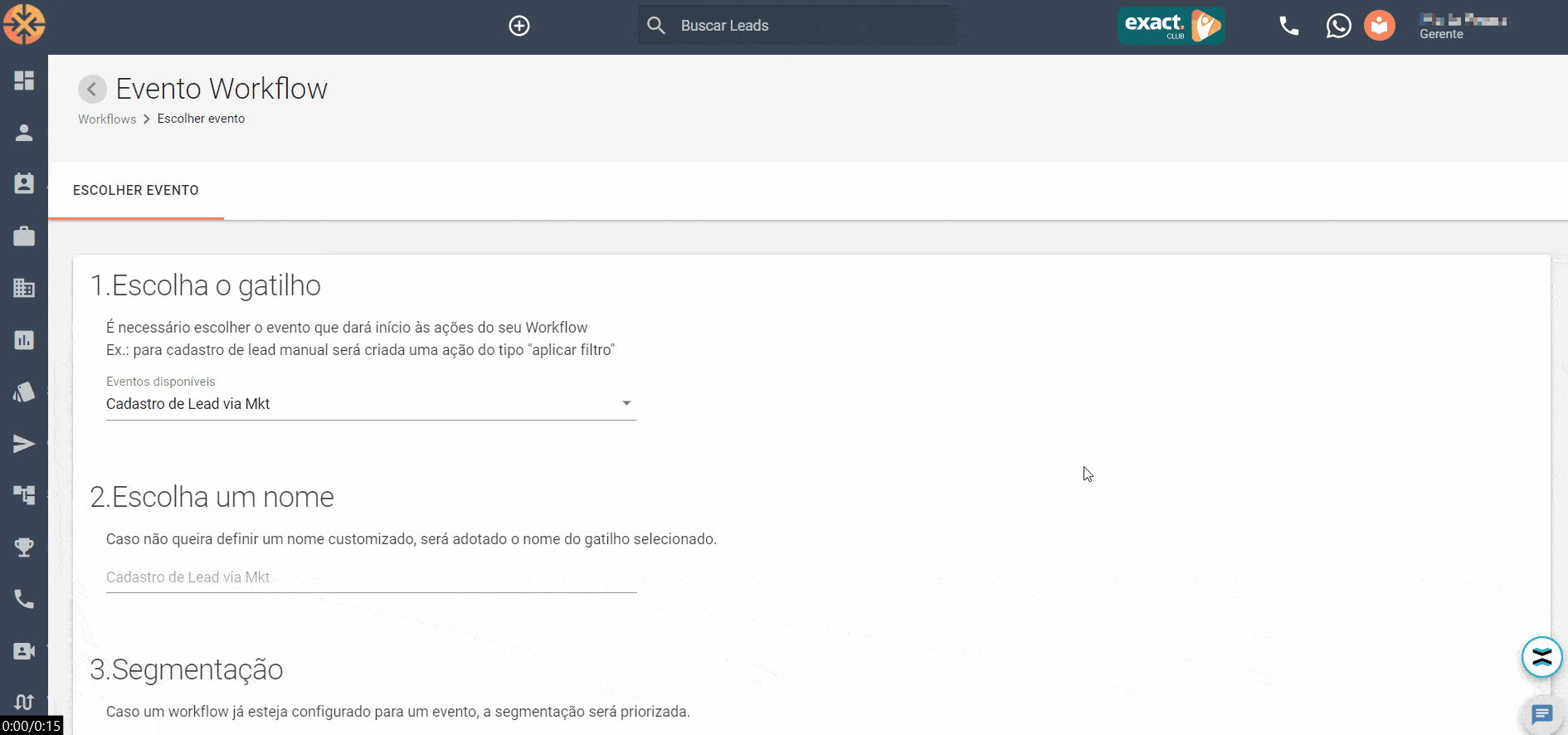Image resolution: width=1568 pixels, height=735 pixels.
Task: Open the chat bubble button at bottom right
Action: coord(1541,714)
